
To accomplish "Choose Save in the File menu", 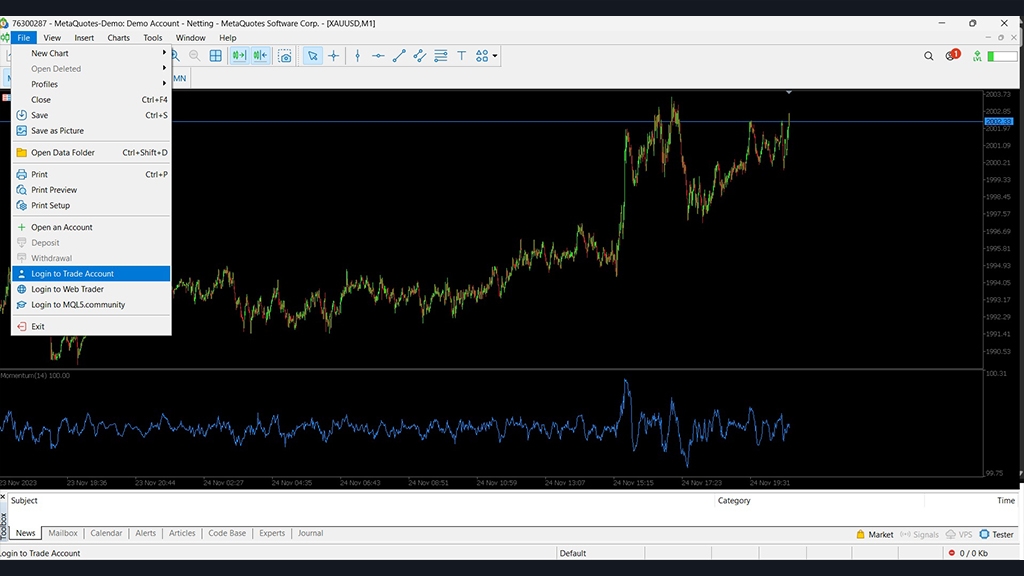I will (91, 116).
